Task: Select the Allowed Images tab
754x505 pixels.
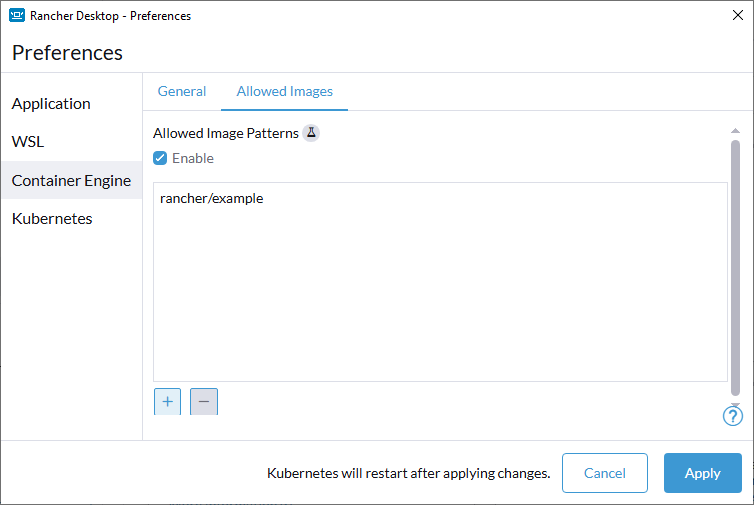Action: point(285,91)
